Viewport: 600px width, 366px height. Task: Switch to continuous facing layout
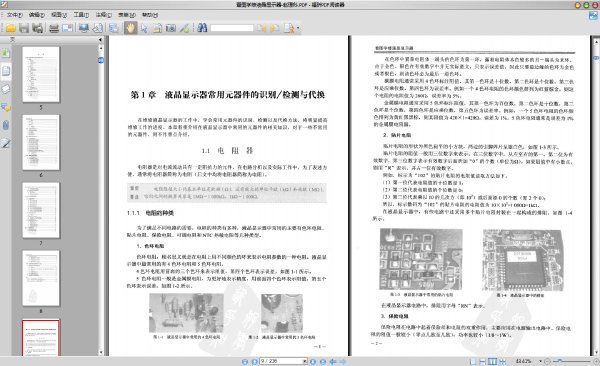click(x=502, y=361)
